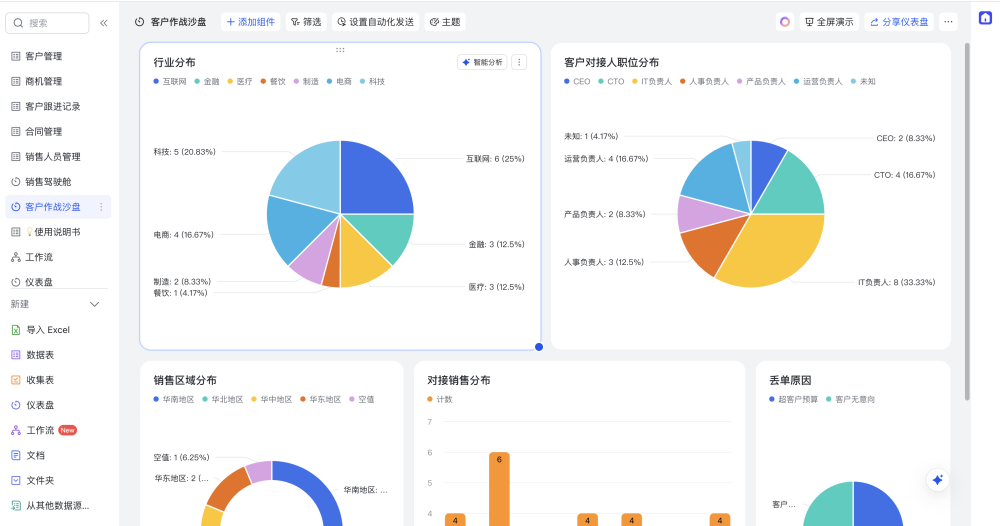Toggle 互联网 legend in 行业分布
Screen dimensions: 1000x526
click(x=170, y=82)
